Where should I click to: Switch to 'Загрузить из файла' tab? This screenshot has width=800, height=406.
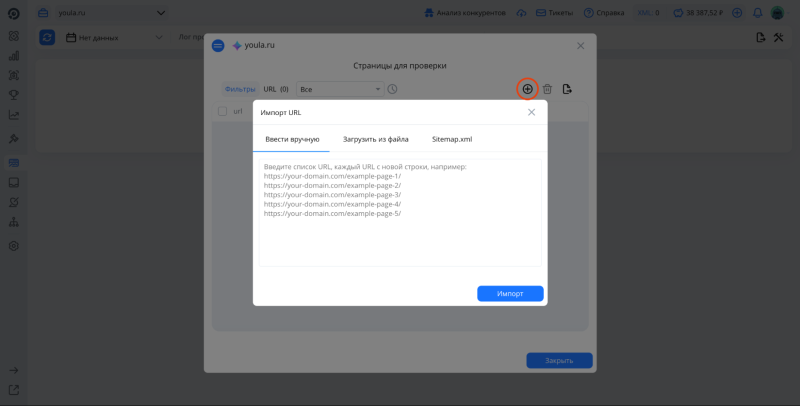[375, 139]
